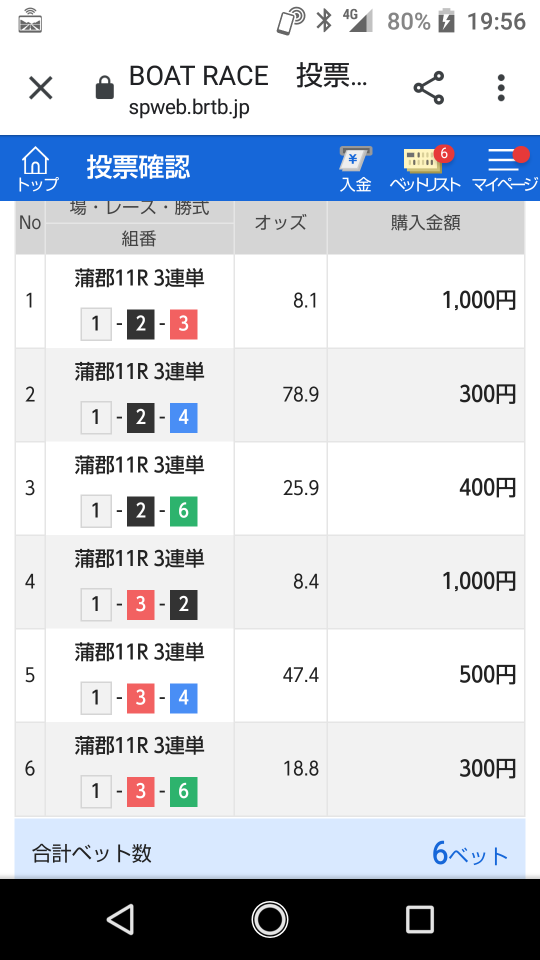Image resolution: width=540 pixels, height=960 pixels.
Task: Tap the 6ベット total bets count
Action: (470, 853)
